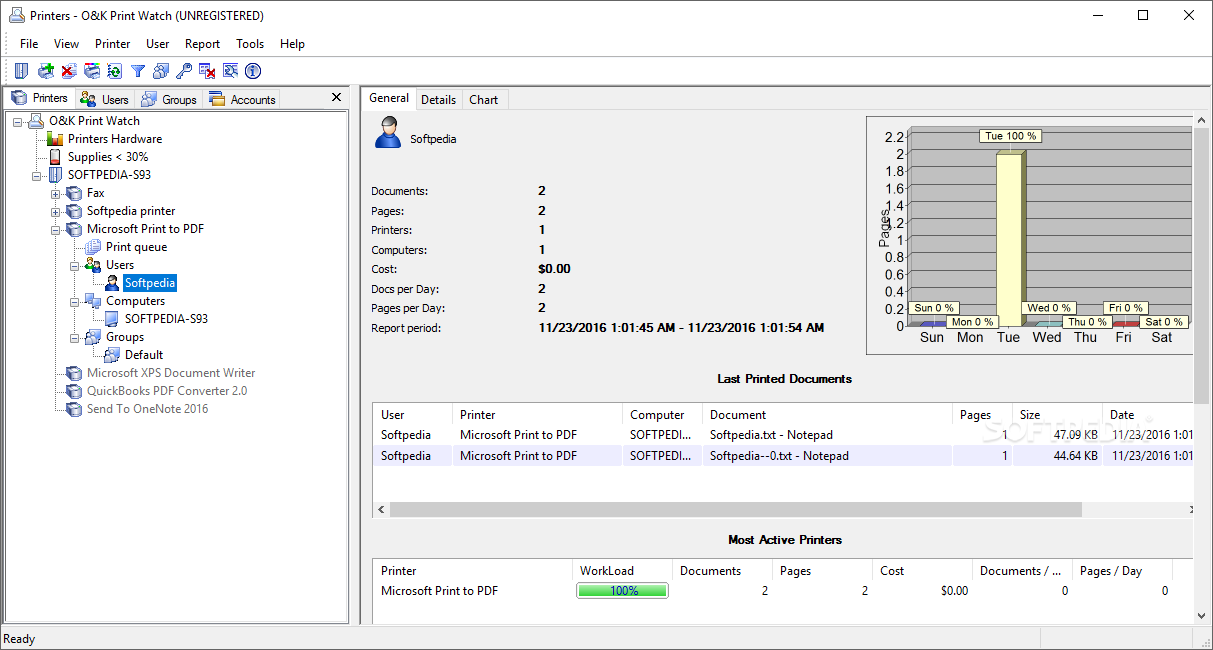Sort by the Cost column header
1213x650 pixels.
922,571
